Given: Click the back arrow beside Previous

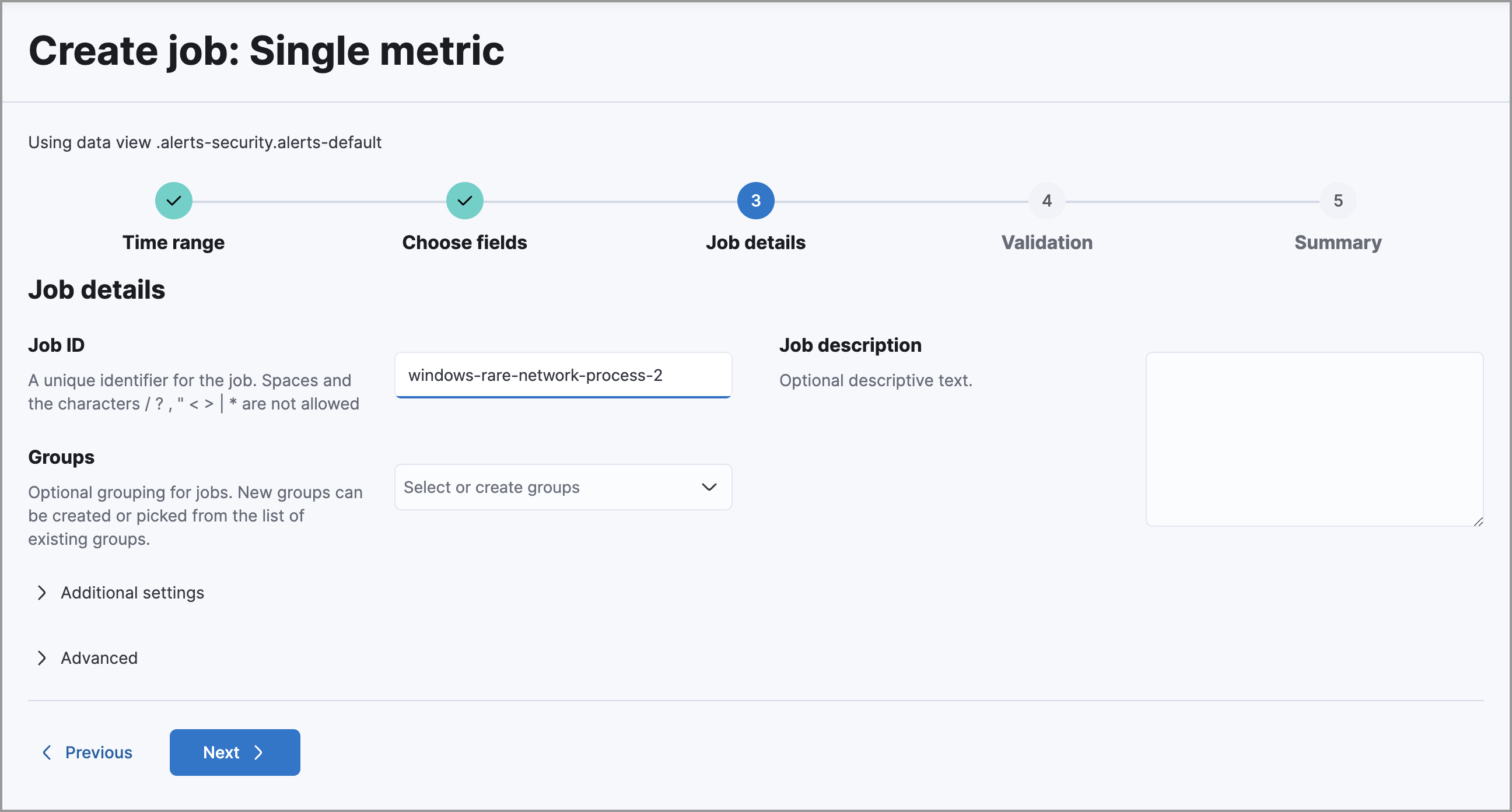Looking at the screenshot, I should coord(48,752).
